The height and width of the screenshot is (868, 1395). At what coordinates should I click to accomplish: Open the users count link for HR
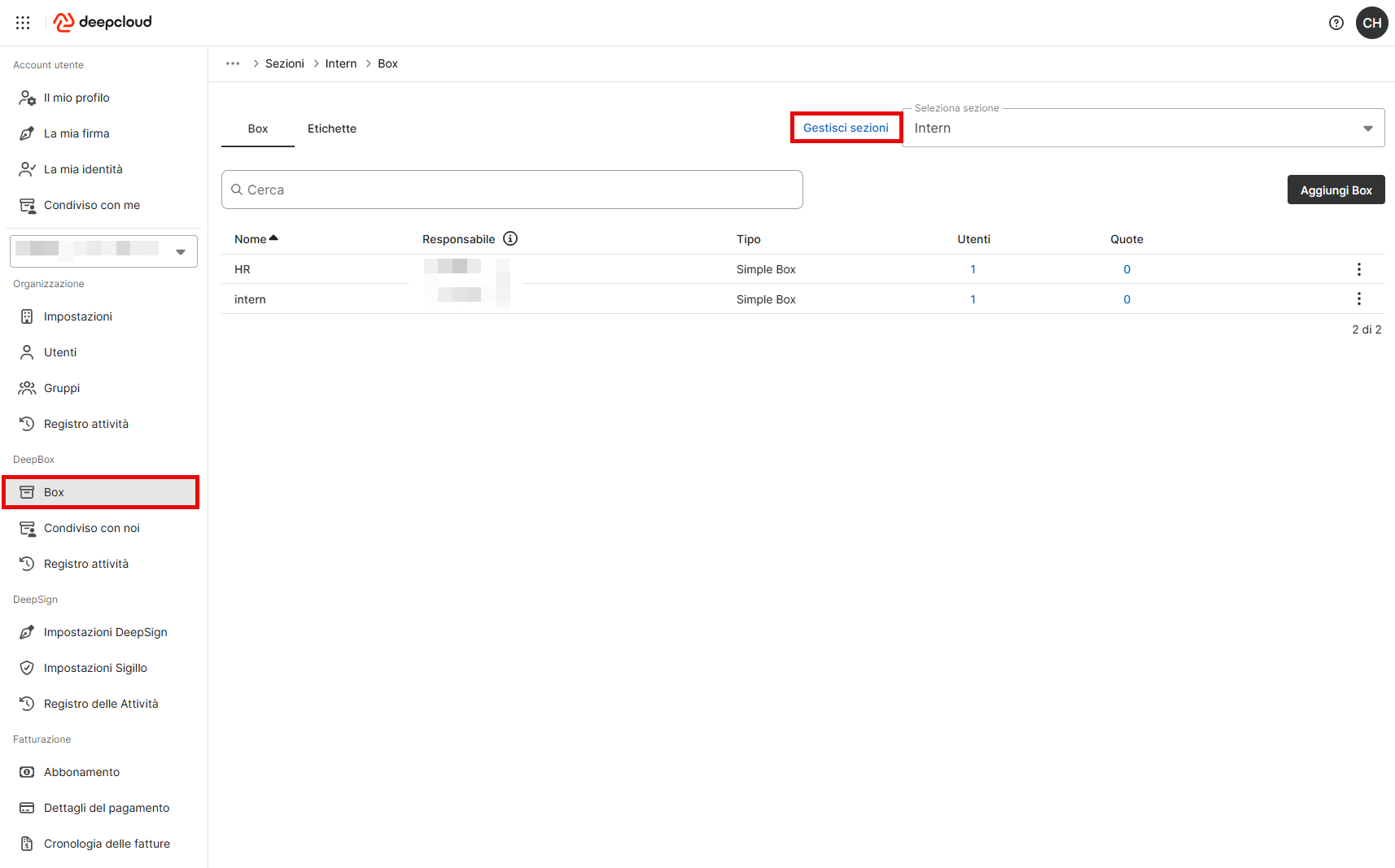pos(973,269)
